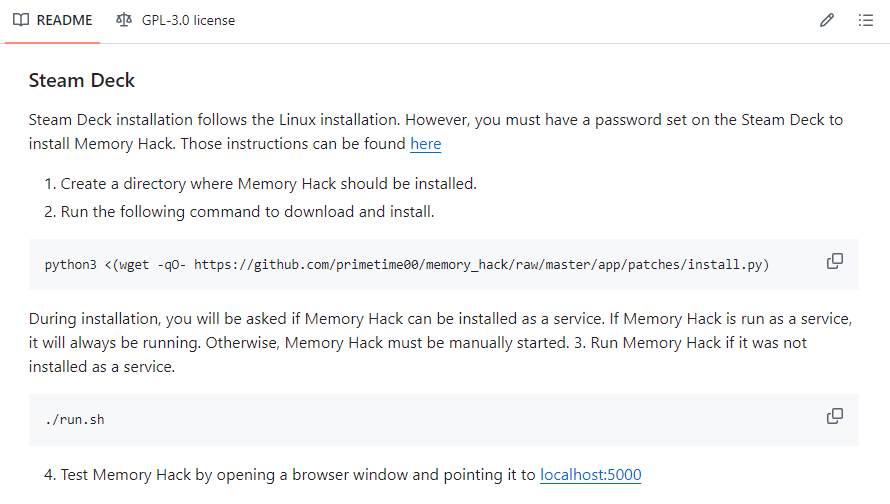Click the pencil edit file icon
This screenshot has height=504, width=890.
pyautogui.click(x=827, y=20)
